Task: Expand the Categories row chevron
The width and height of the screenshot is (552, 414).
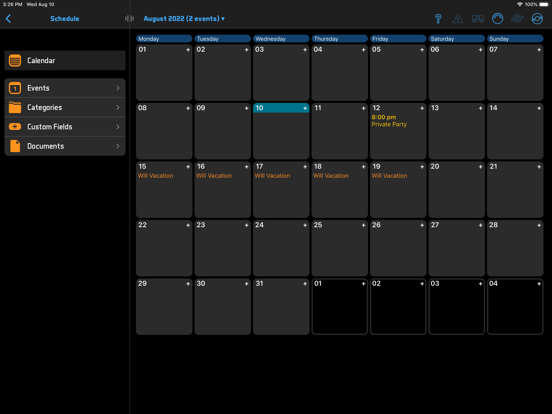Action: 118,107
